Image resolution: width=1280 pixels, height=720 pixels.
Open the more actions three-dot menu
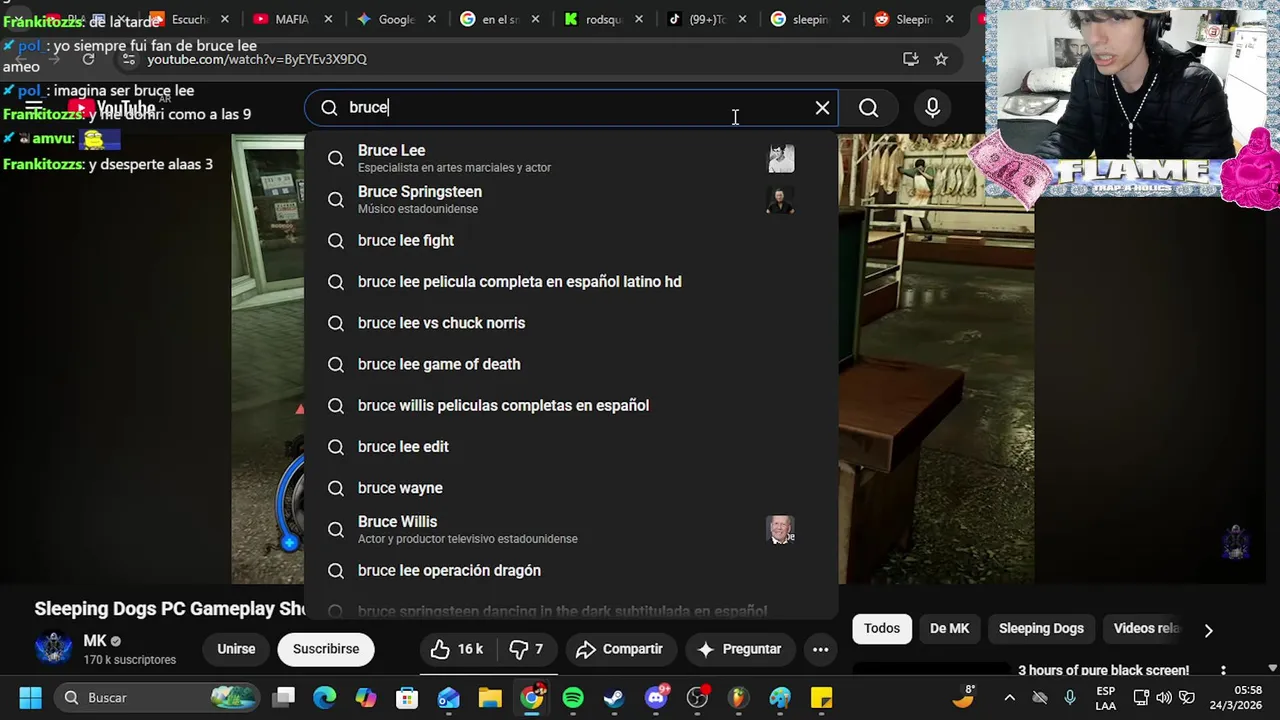(x=820, y=649)
